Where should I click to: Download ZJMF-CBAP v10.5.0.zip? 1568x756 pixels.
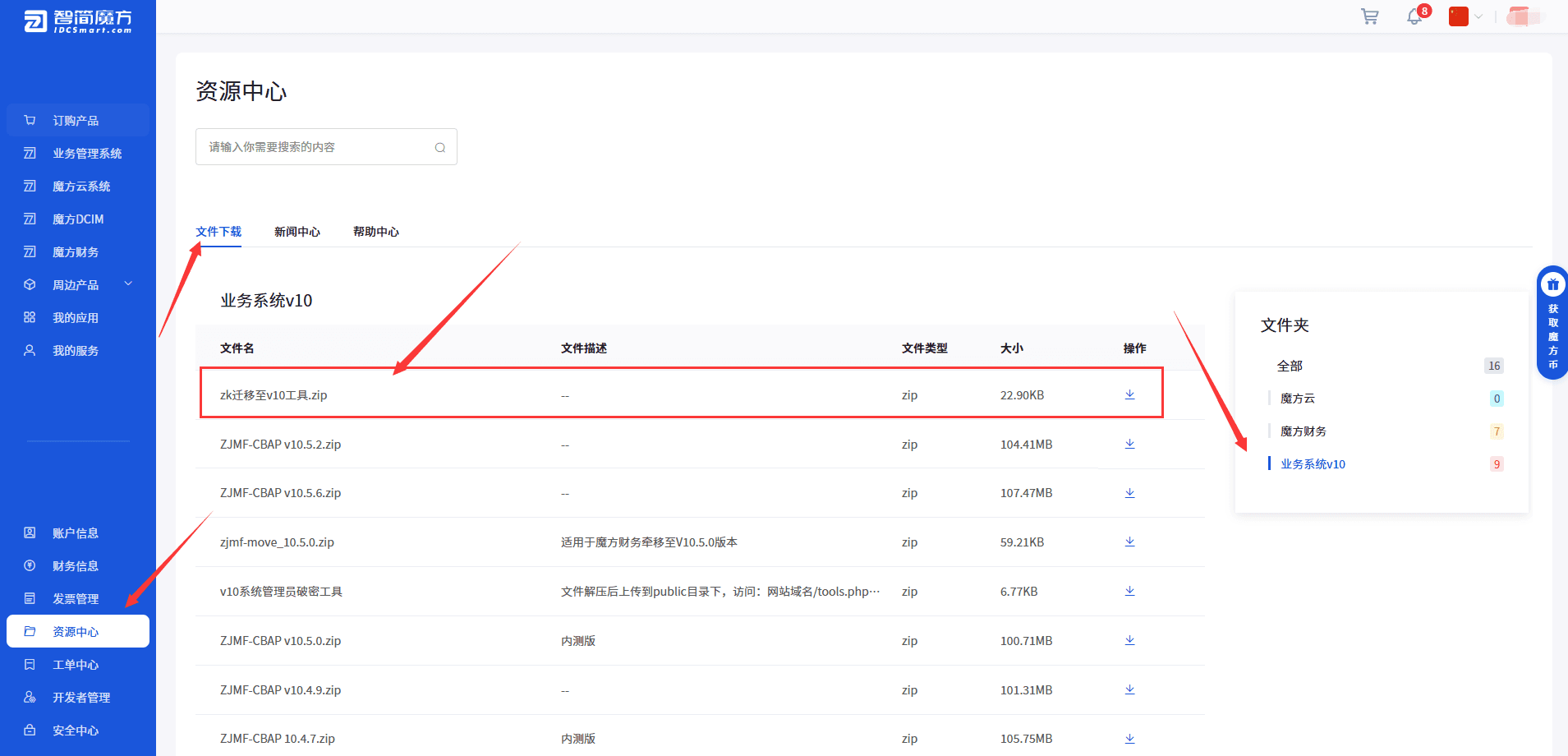(1129, 640)
